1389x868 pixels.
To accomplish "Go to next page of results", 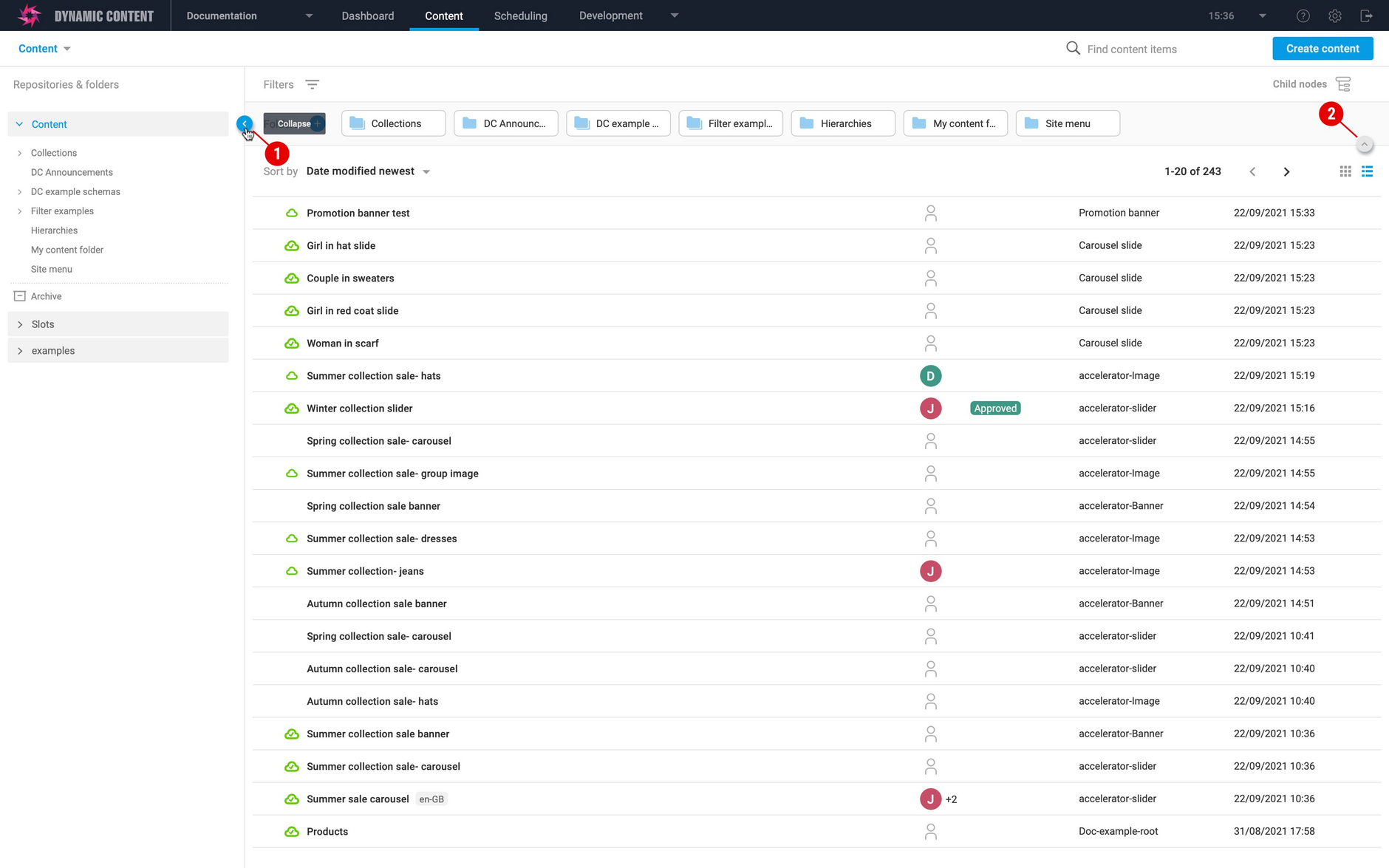I will tap(1286, 171).
